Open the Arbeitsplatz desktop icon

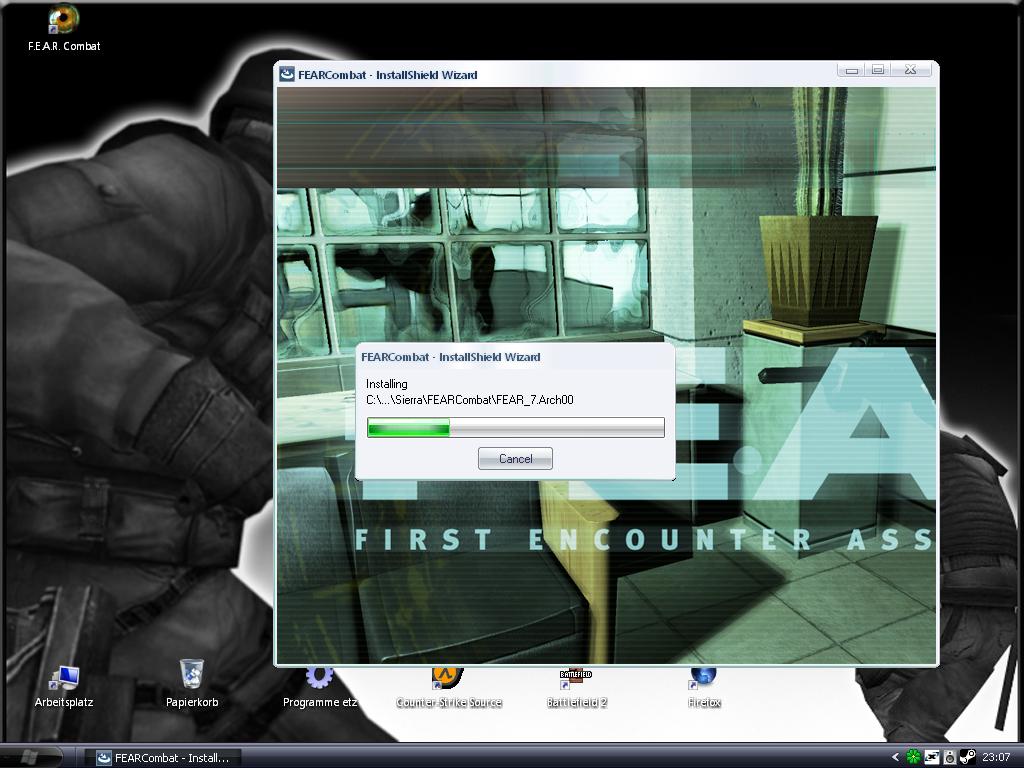pos(64,685)
